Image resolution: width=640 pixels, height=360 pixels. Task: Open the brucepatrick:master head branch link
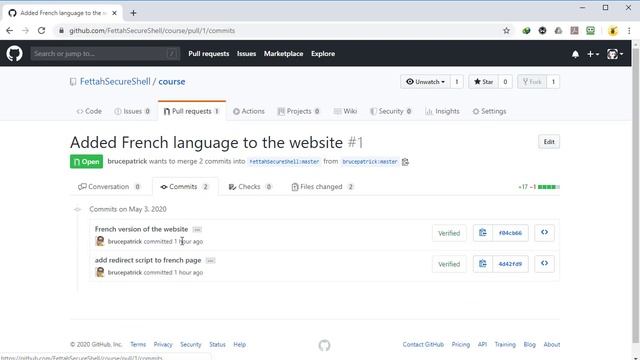coord(370,162)
